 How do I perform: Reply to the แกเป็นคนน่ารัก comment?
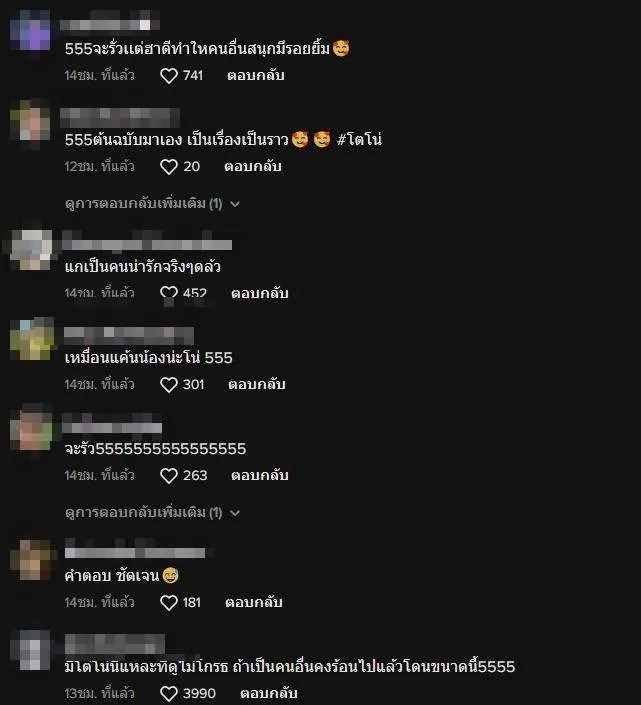[x=260, y=293]
